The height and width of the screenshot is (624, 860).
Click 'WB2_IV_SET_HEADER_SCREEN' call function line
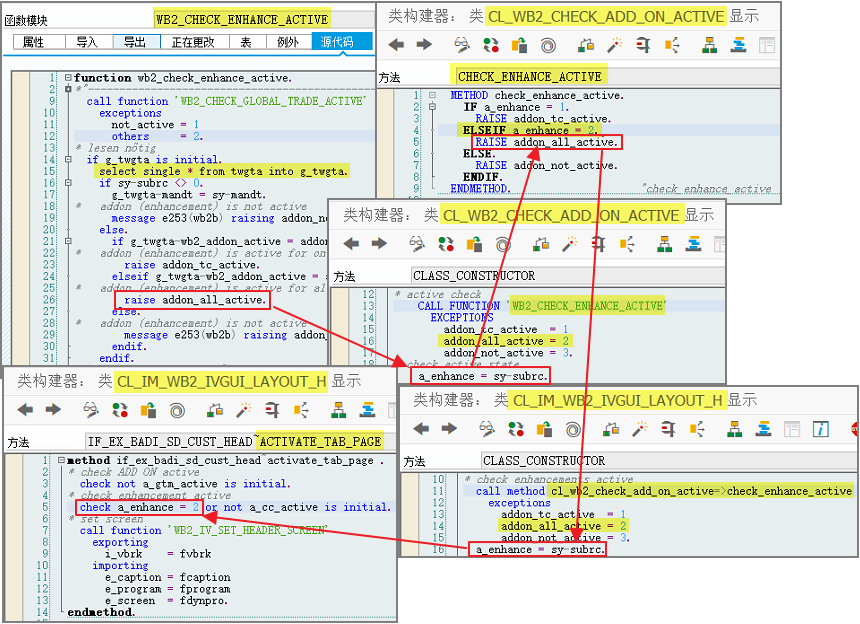click(203, 530)
